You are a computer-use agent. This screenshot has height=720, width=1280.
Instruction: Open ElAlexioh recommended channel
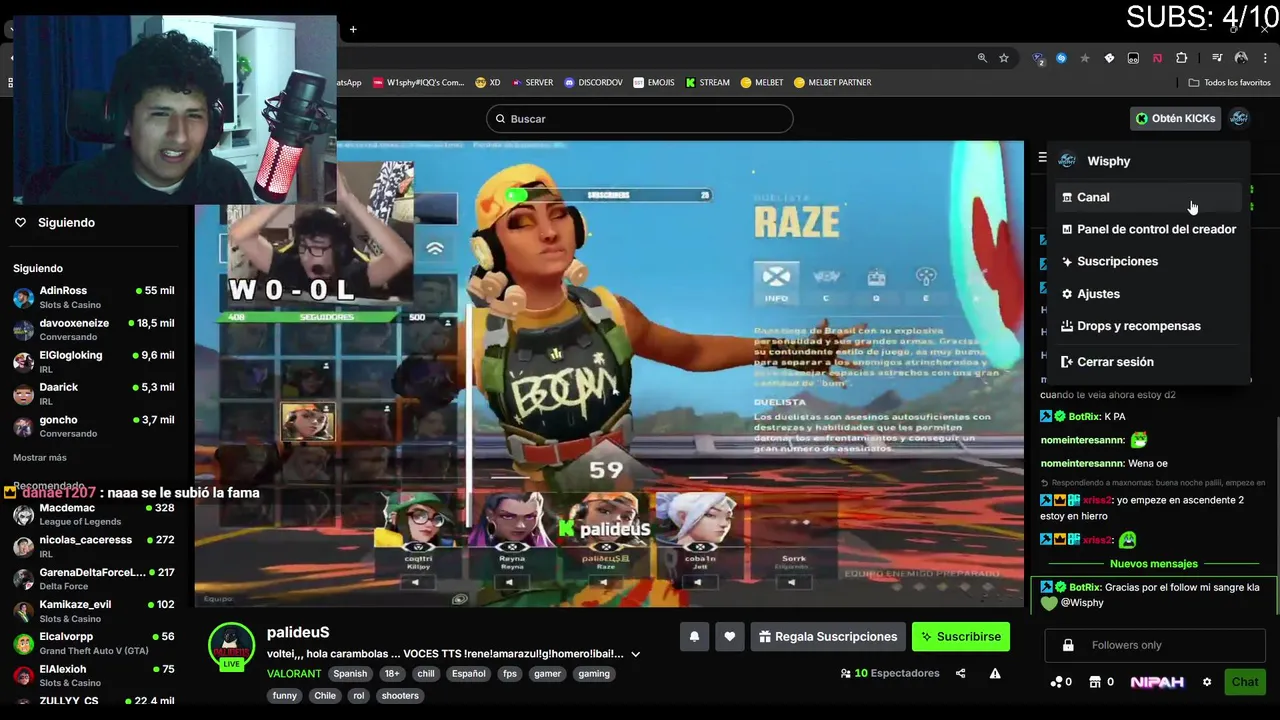point(94,675)
